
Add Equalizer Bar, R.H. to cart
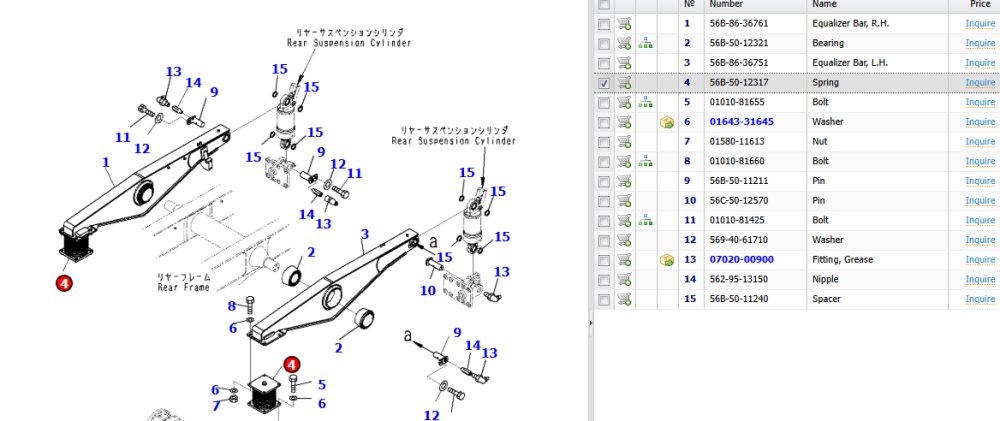click(624, 24)
